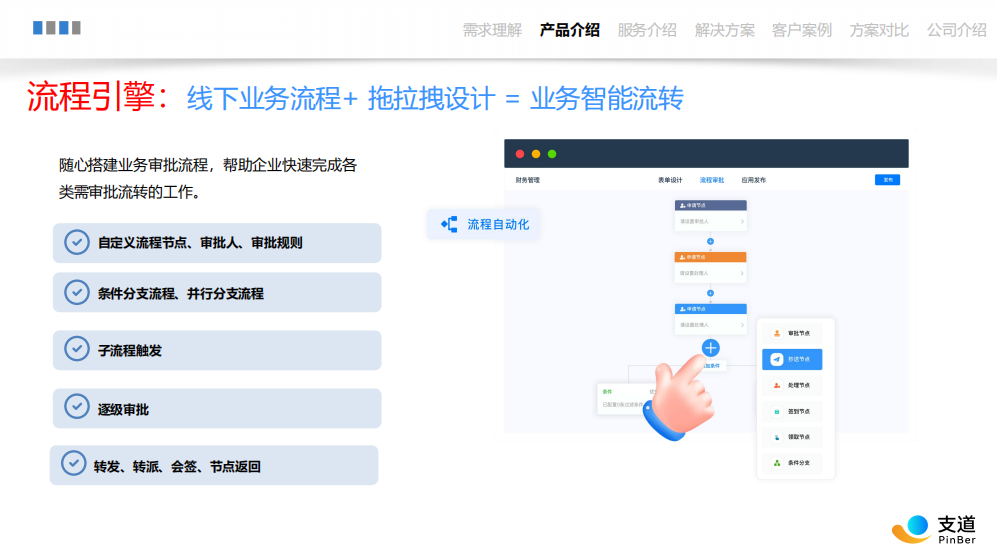Screen dimensions: 997x554
Task: Click the 流程自动化 flow icon
Action: (x=449, y=224)
